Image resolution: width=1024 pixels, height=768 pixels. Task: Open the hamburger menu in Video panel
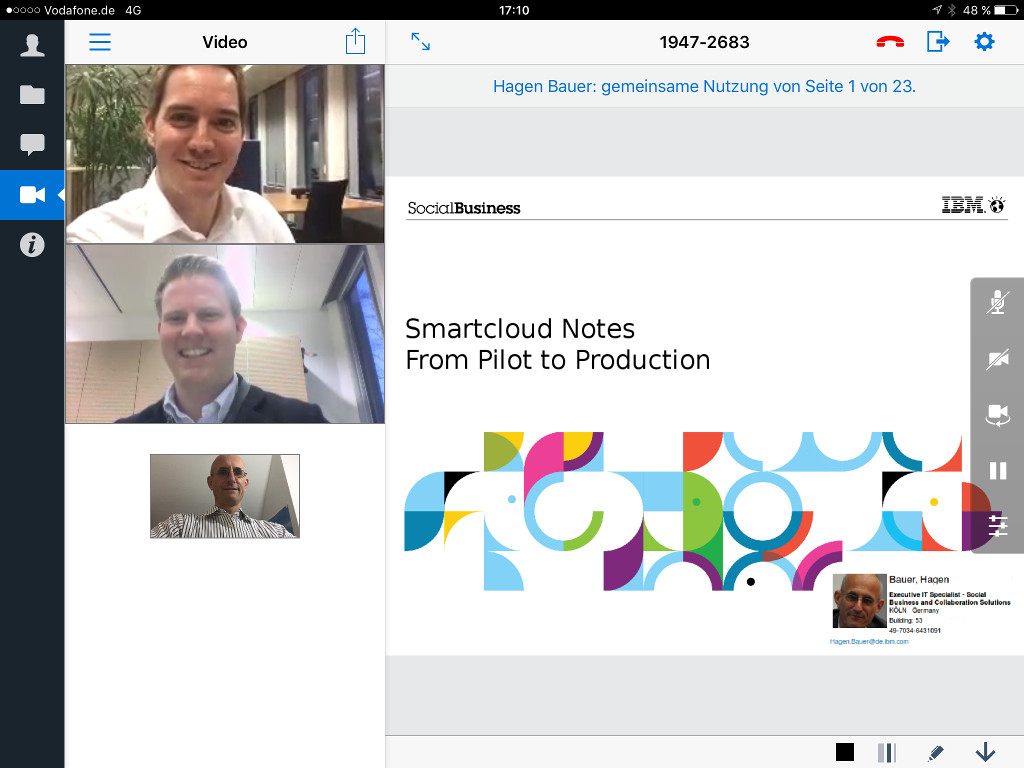(x=100, y=42)
